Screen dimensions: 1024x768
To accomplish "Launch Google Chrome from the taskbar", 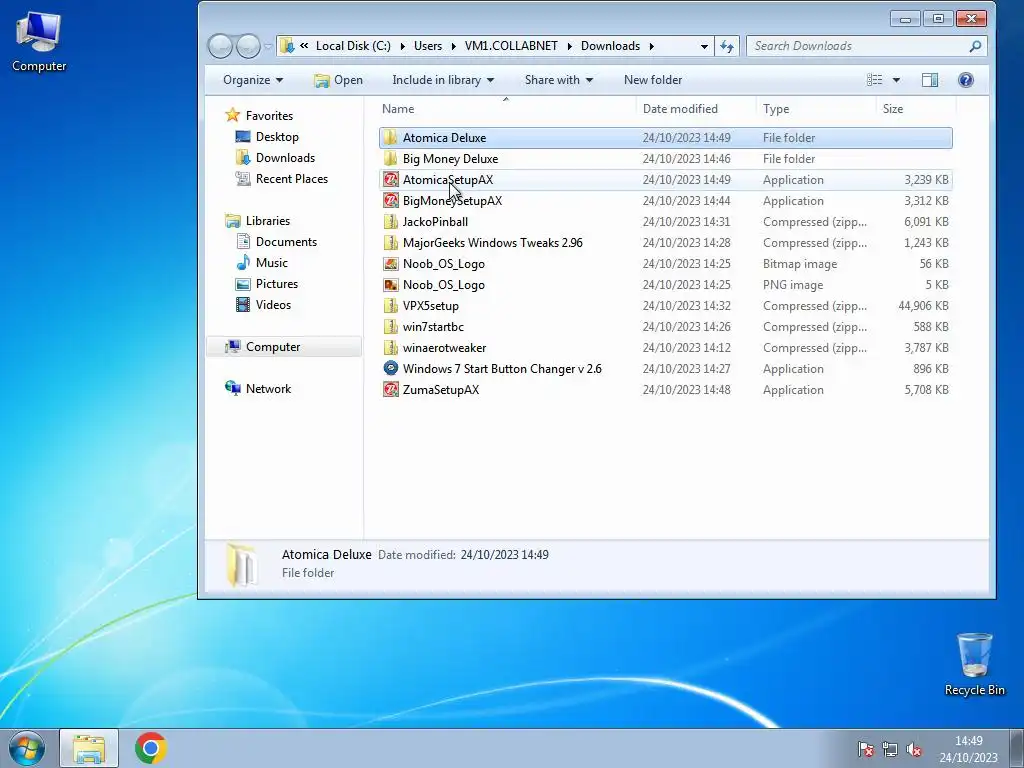I will coord(151,748).
